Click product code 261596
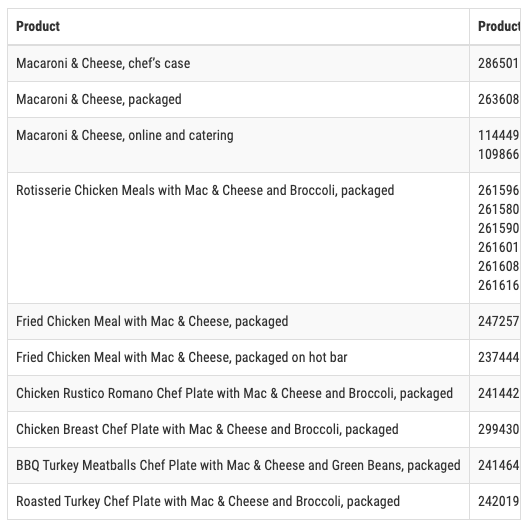The width and height of the screenshot is (526, 531). tap(498, 190)
